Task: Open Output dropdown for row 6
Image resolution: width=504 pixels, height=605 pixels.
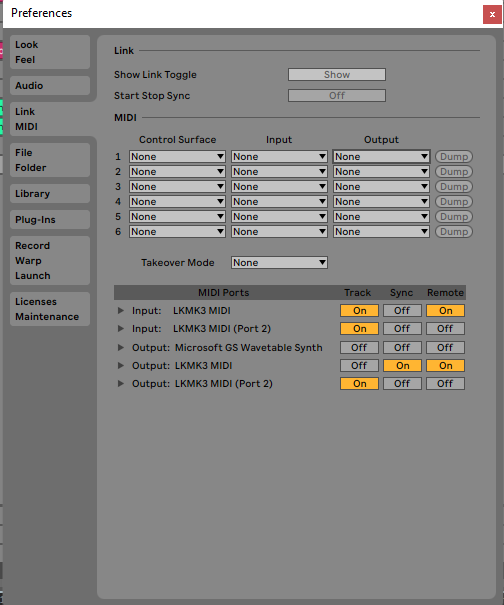Action: [381, 232]
